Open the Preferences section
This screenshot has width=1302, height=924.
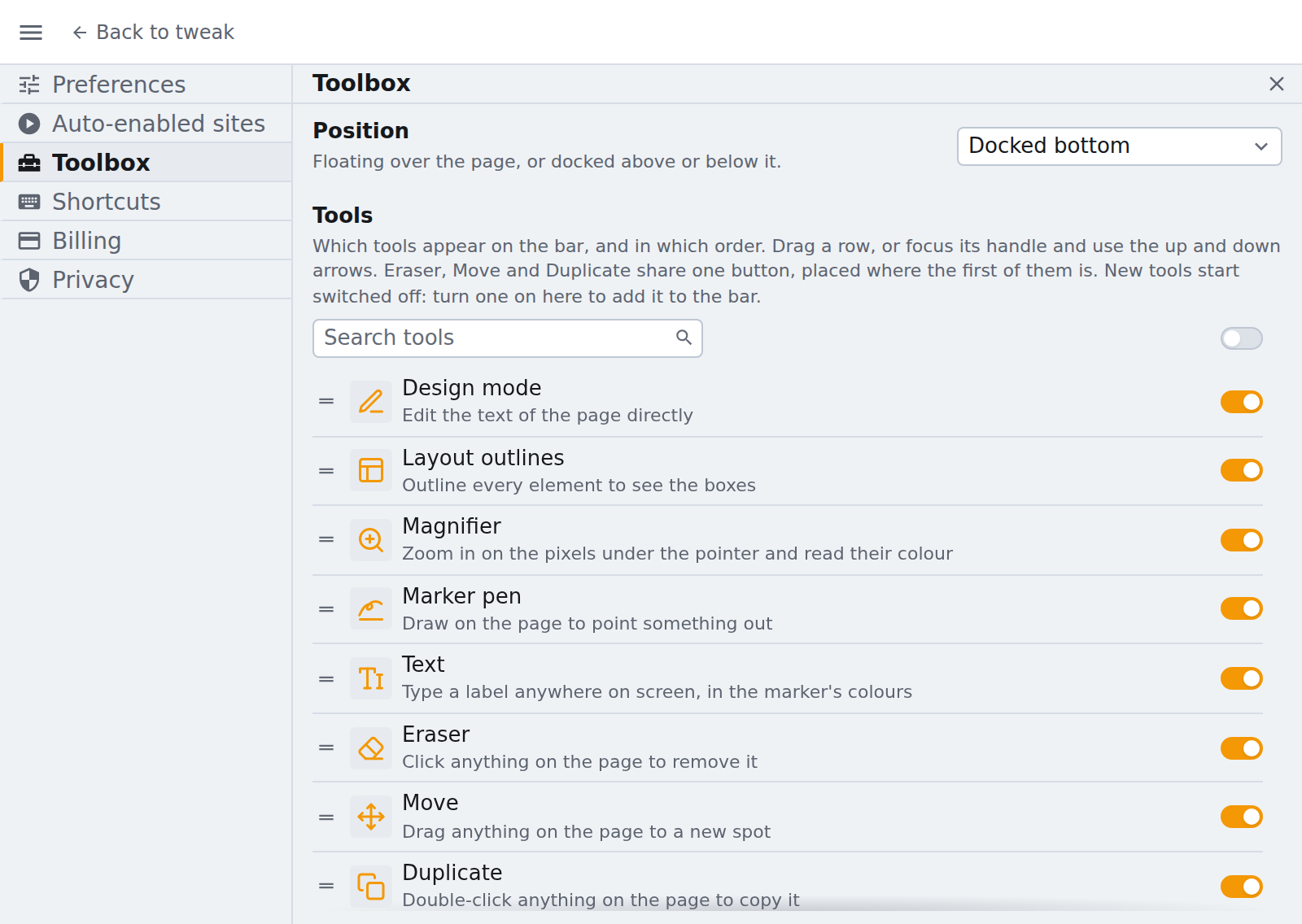146,85
